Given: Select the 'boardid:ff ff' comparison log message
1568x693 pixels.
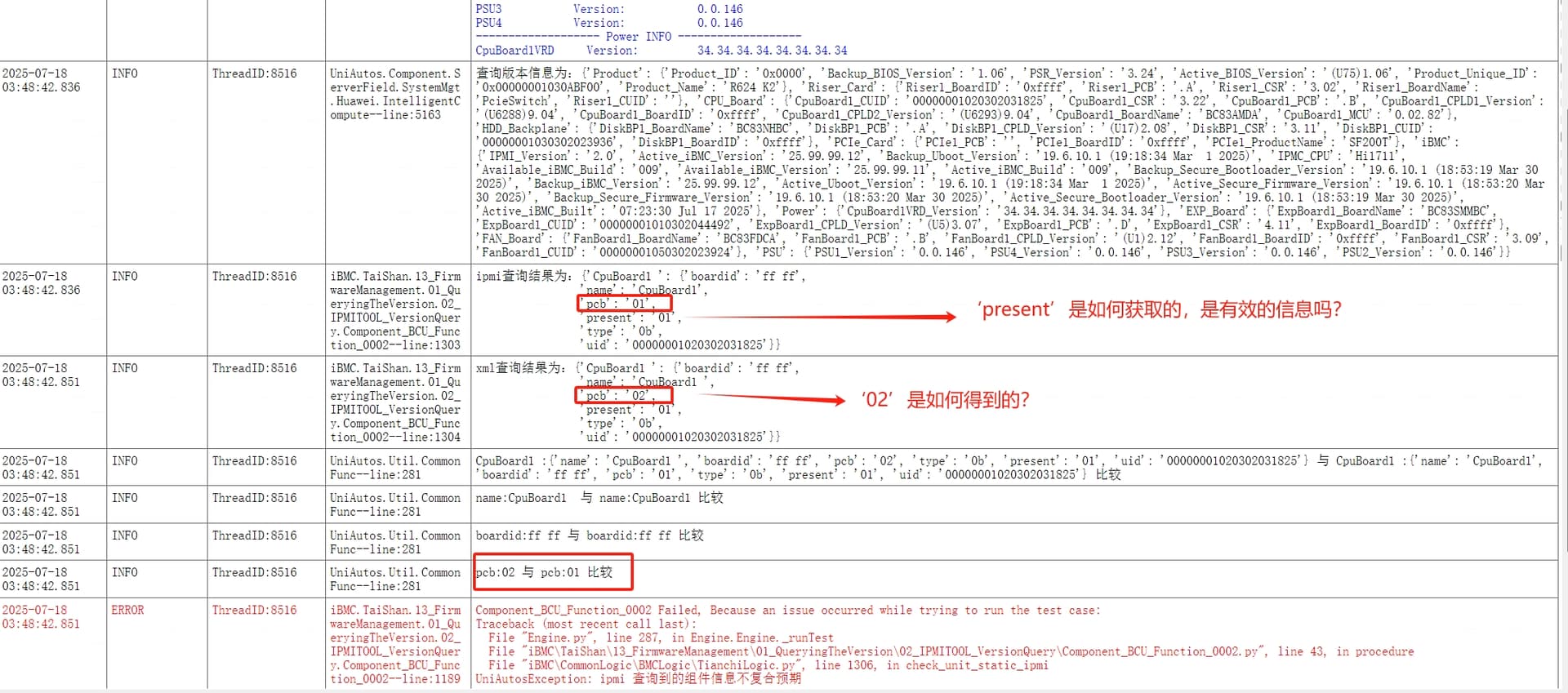Looking at the screenshot, I should click(589, 535).
